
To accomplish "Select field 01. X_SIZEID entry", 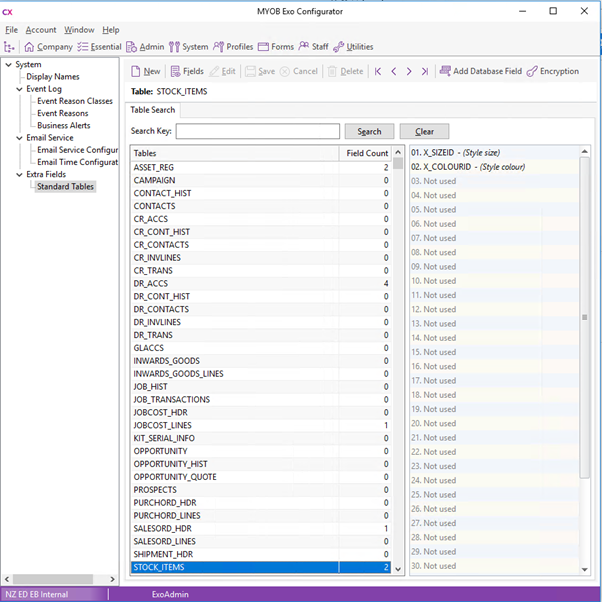I will click(494, 153).
